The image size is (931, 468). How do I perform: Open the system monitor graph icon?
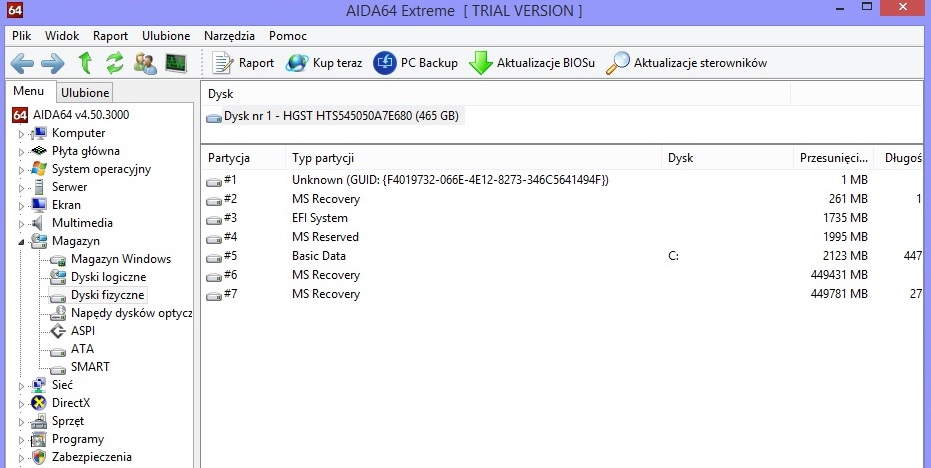pos(176,63)
